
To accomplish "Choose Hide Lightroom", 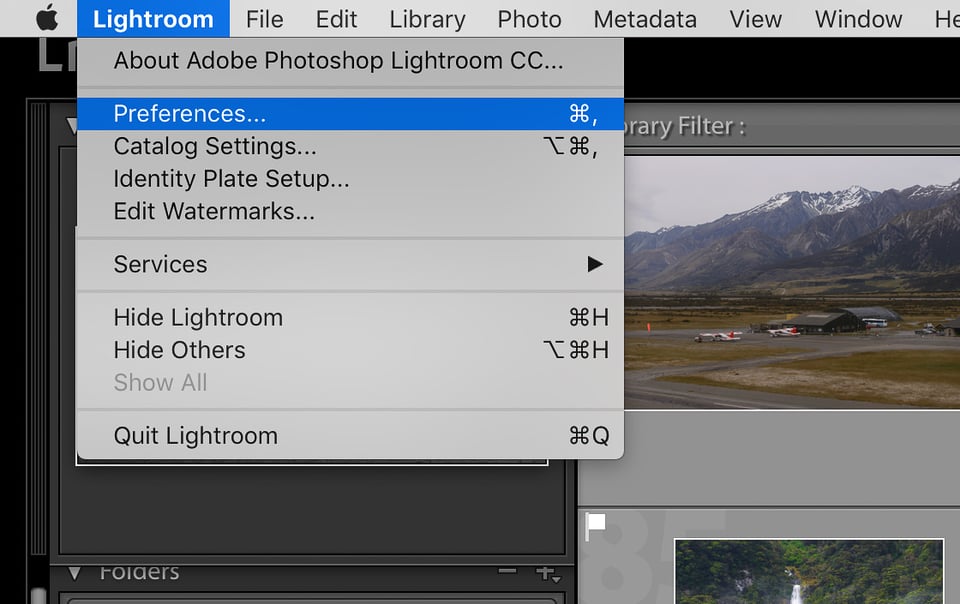I will 350,318.
